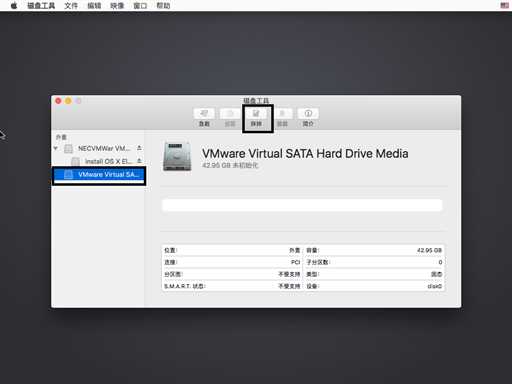Eject the Install OS X El... volume
This screenshot has height=384, width=512.
tap(139, 161)
